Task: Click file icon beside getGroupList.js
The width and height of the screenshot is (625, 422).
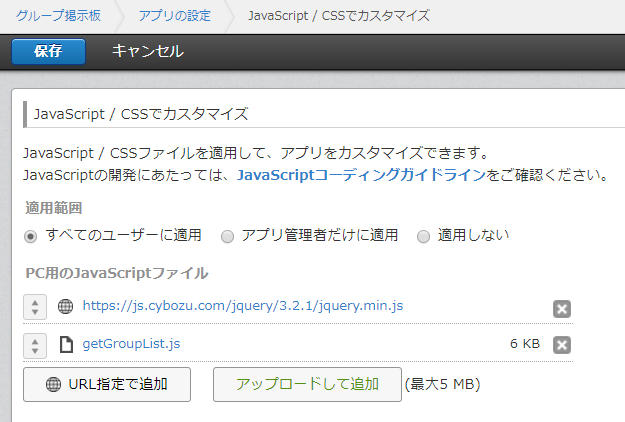Action: [66, 345]
